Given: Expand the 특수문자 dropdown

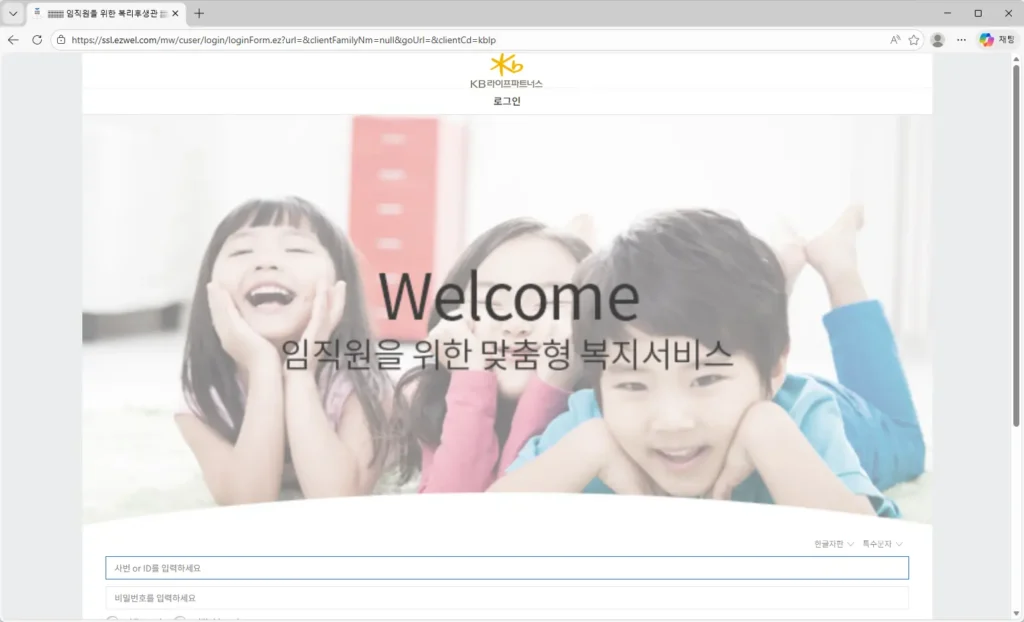Looking at the screenshot, I should tap(881, 542).
